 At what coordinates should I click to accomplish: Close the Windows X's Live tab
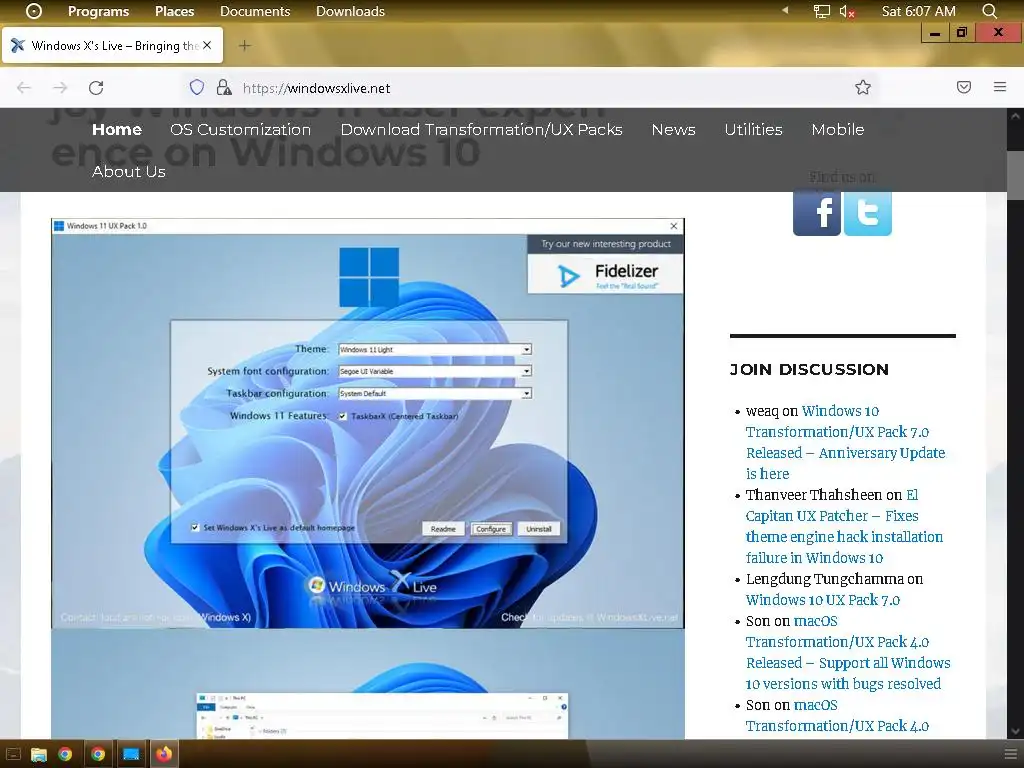[207, 45]
